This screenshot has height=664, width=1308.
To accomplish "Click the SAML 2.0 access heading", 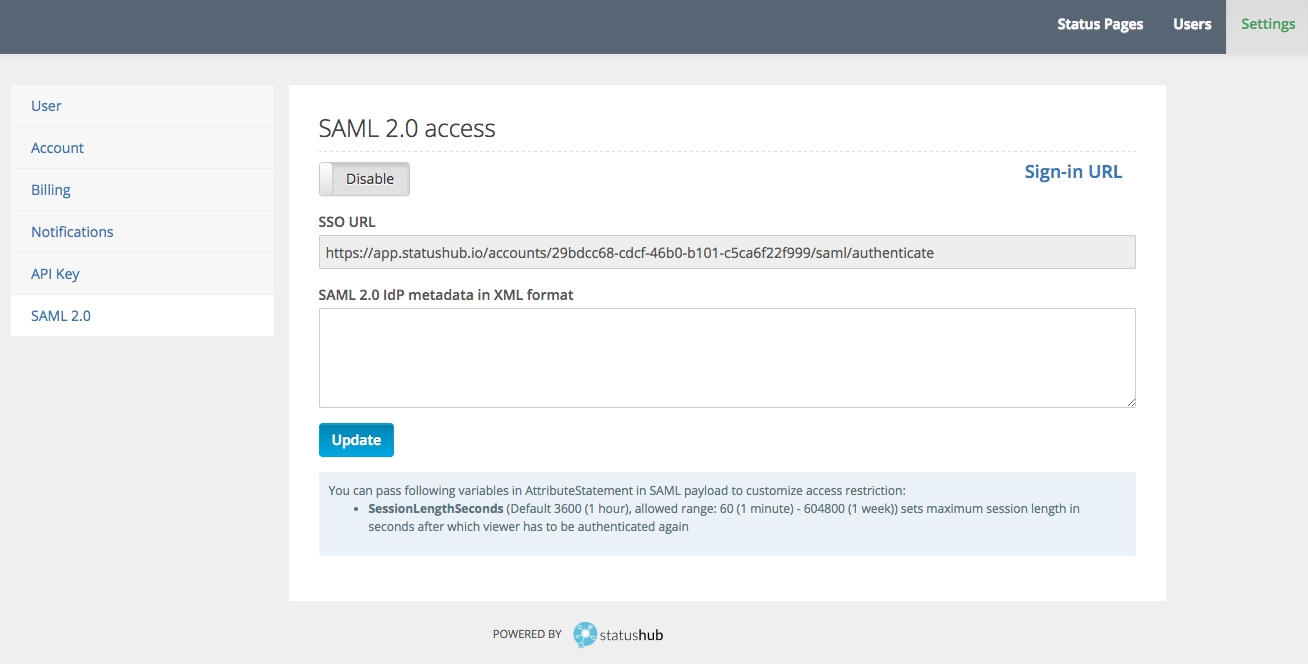I will point(407,128).
